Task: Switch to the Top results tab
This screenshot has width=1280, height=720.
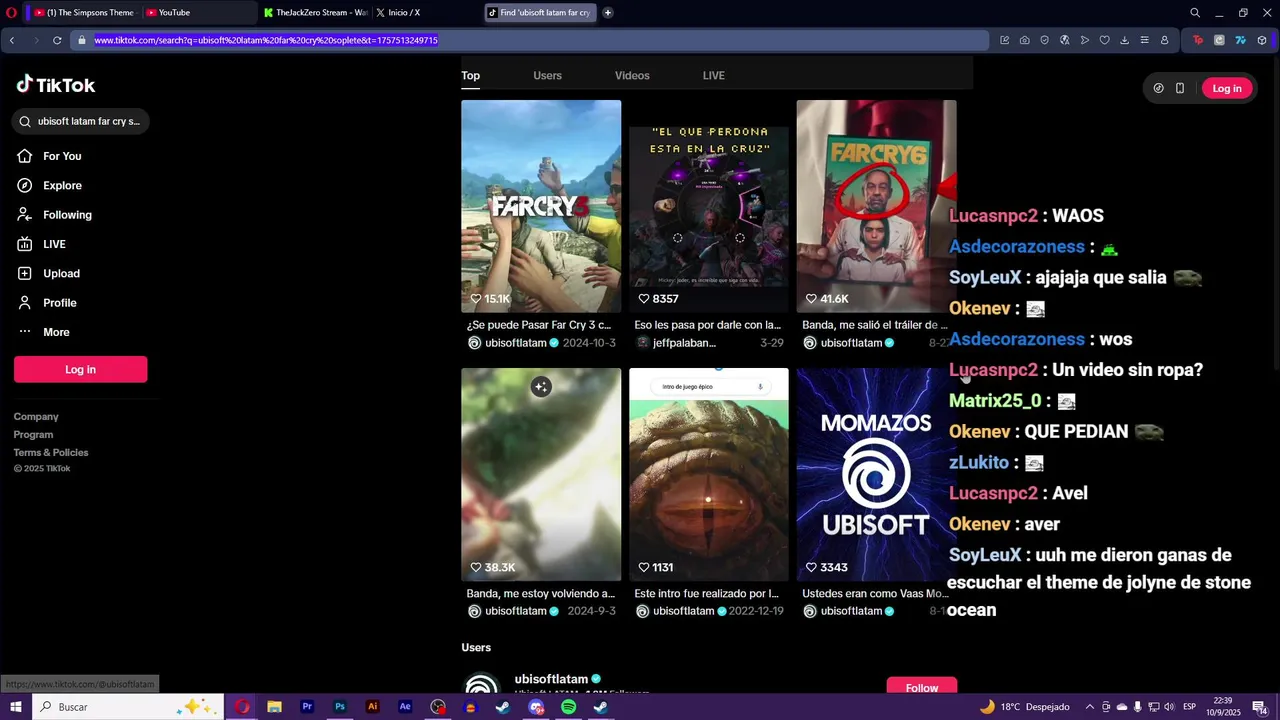Action: pyautogui.click(x=470, y=76)
